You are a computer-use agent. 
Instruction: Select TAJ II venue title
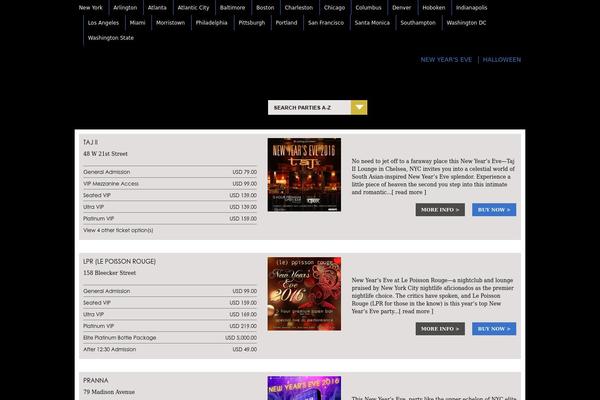point(91,142)
